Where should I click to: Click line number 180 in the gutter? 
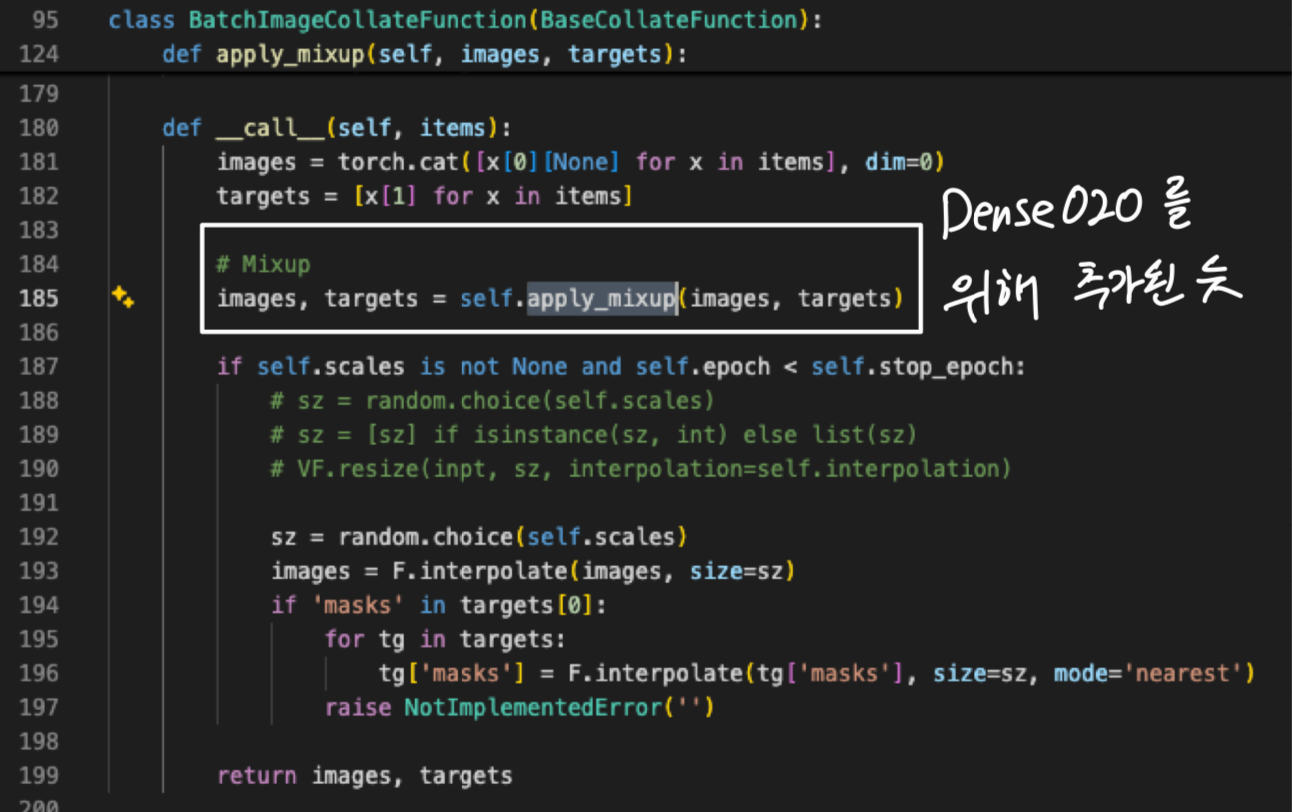(40, 128)
